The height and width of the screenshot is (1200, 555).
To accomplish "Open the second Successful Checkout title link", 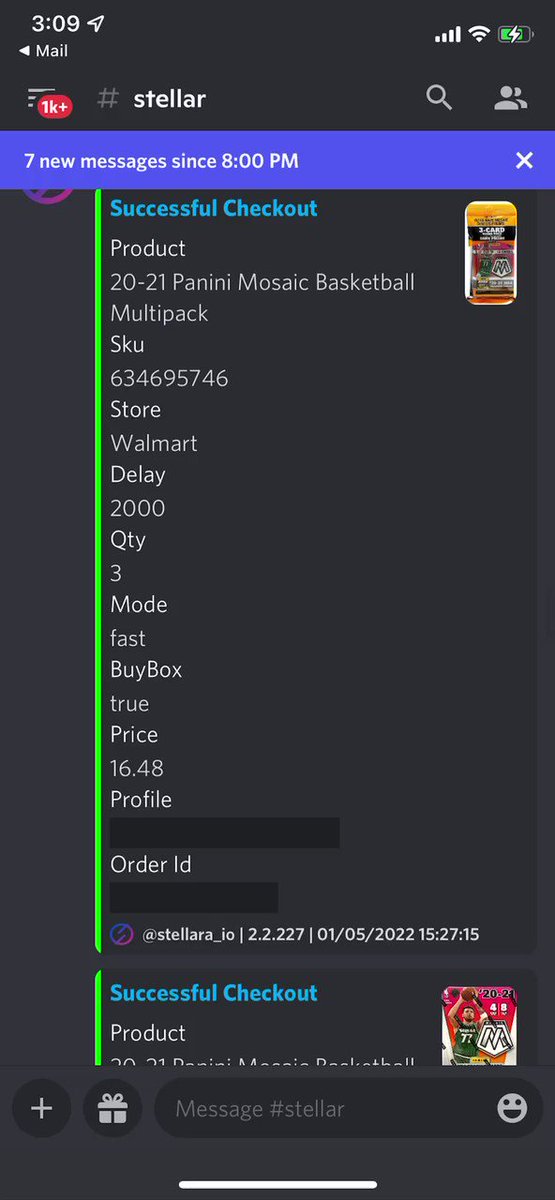I will click(x=213, y=993).
